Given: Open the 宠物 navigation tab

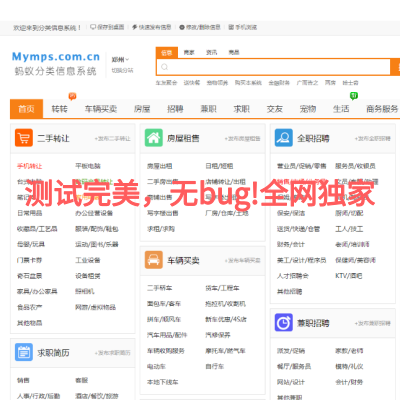Looking at the screenshot, I should coord(308,109).
